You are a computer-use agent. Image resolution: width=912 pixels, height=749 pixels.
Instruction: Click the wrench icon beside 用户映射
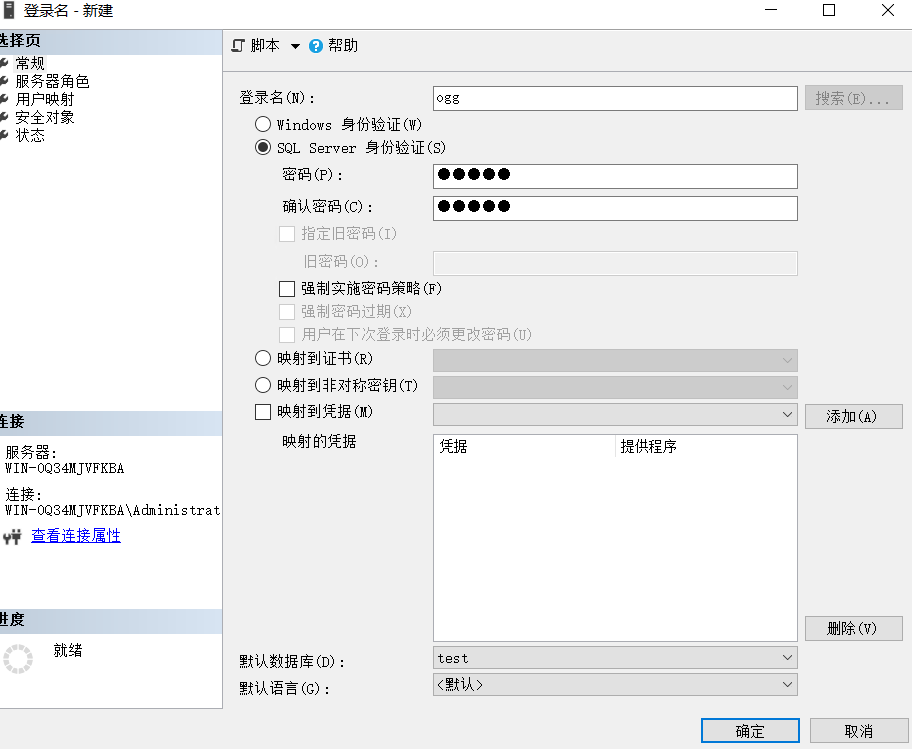tap(3, 99)
